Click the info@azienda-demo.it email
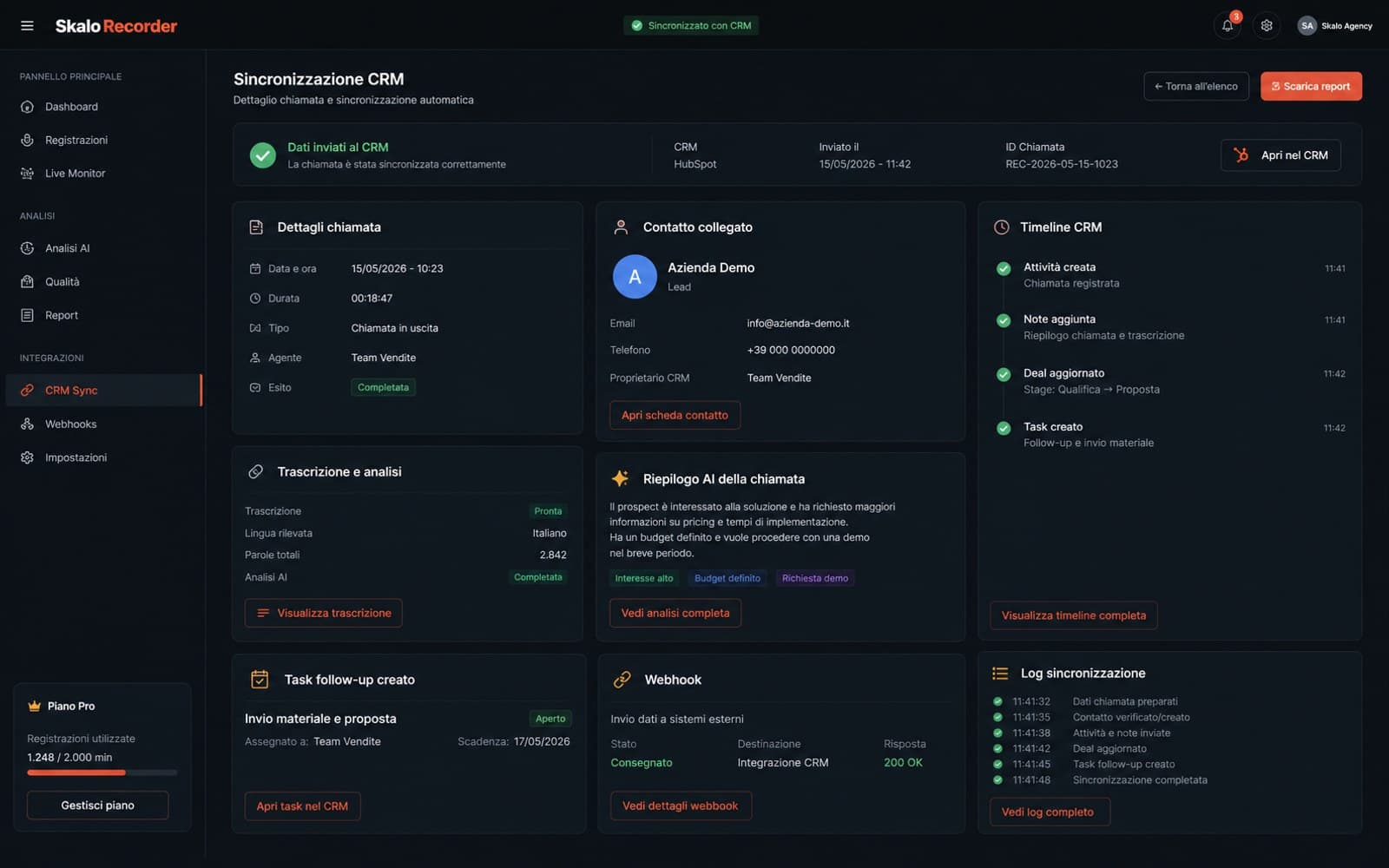Viewport: 1389px width, 868px height. tap(798, 324)
